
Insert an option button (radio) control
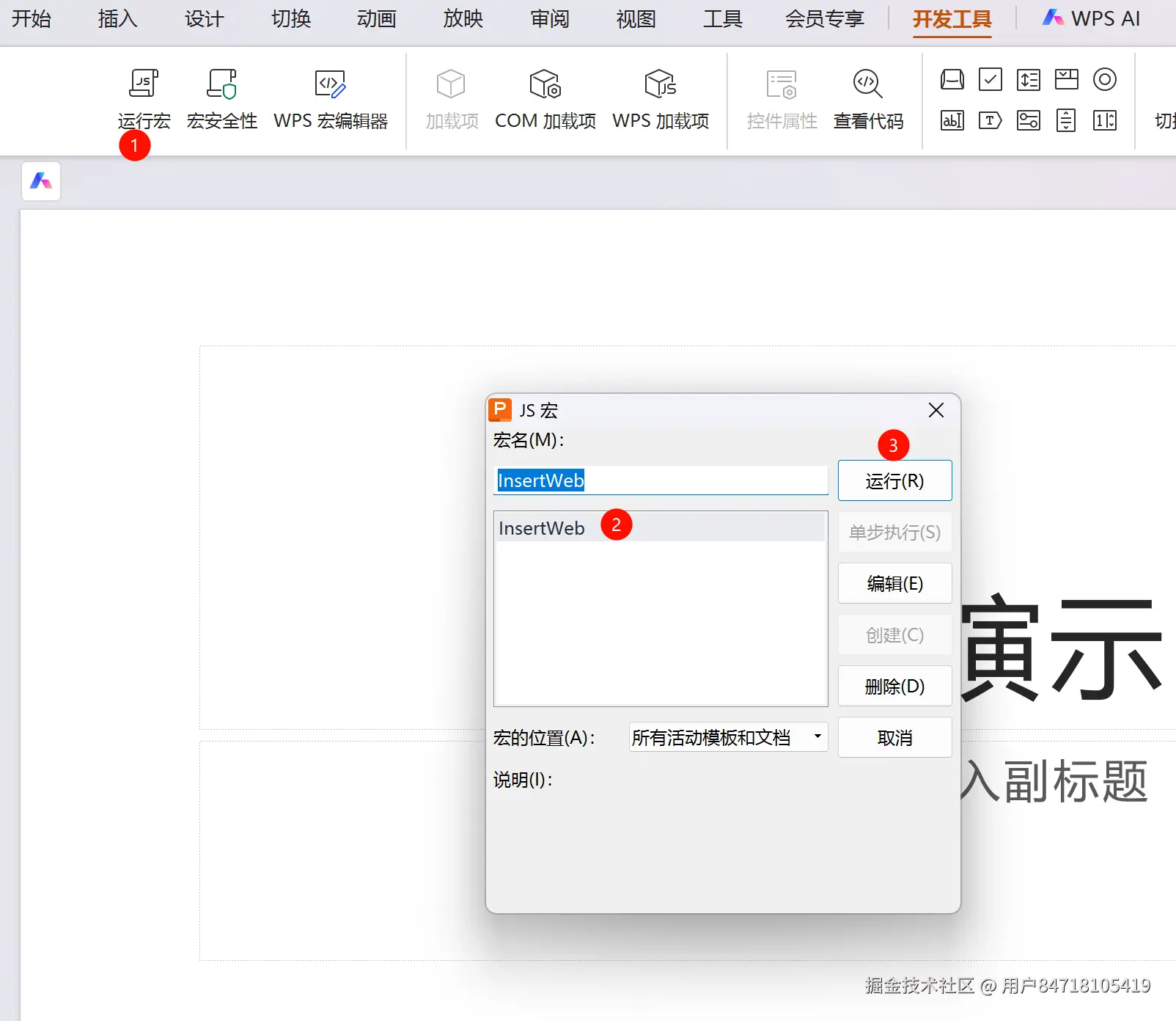click(1105, 79)
